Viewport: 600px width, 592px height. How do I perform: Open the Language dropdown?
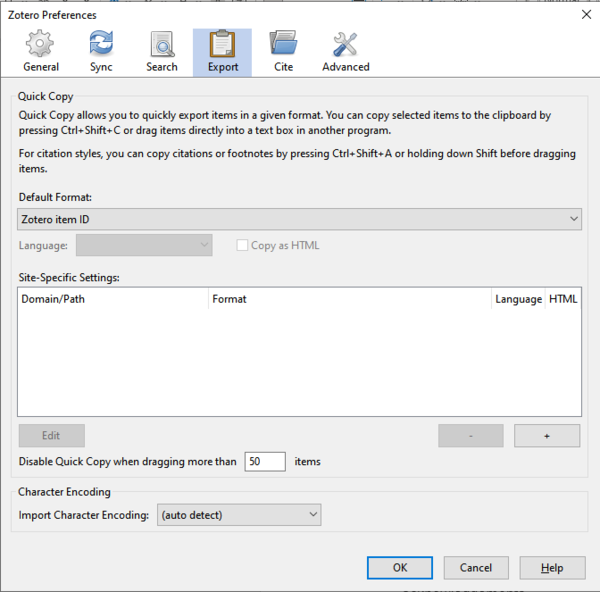click(x=144, y=245)
